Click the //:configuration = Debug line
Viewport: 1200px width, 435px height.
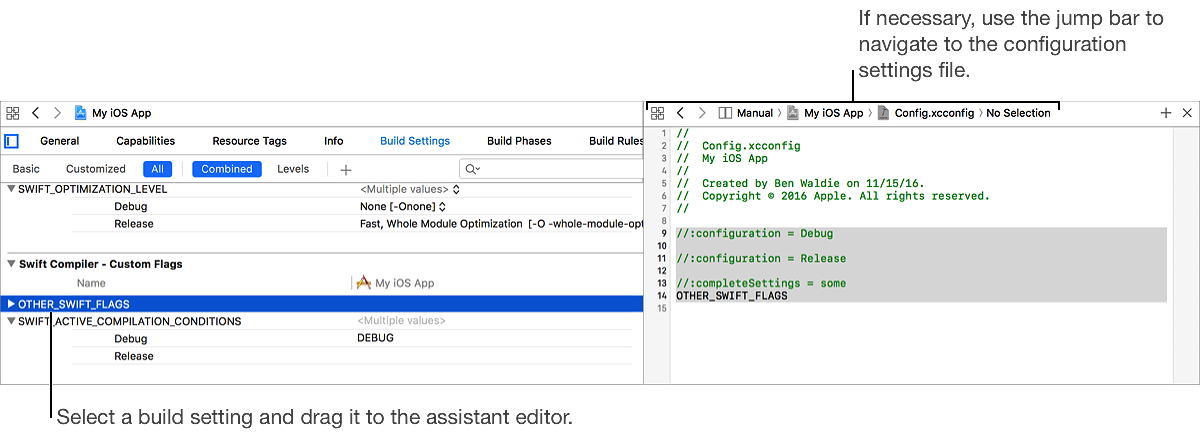[754, 233]
